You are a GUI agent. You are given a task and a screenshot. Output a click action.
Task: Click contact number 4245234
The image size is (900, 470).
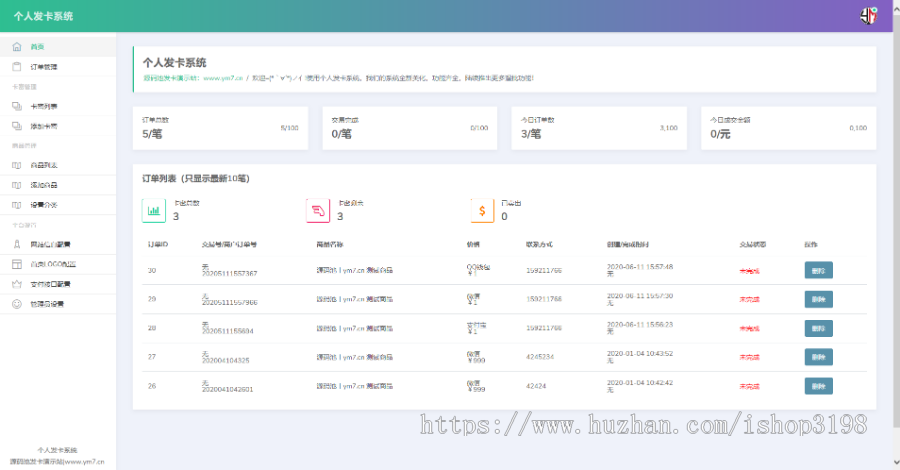540,357
